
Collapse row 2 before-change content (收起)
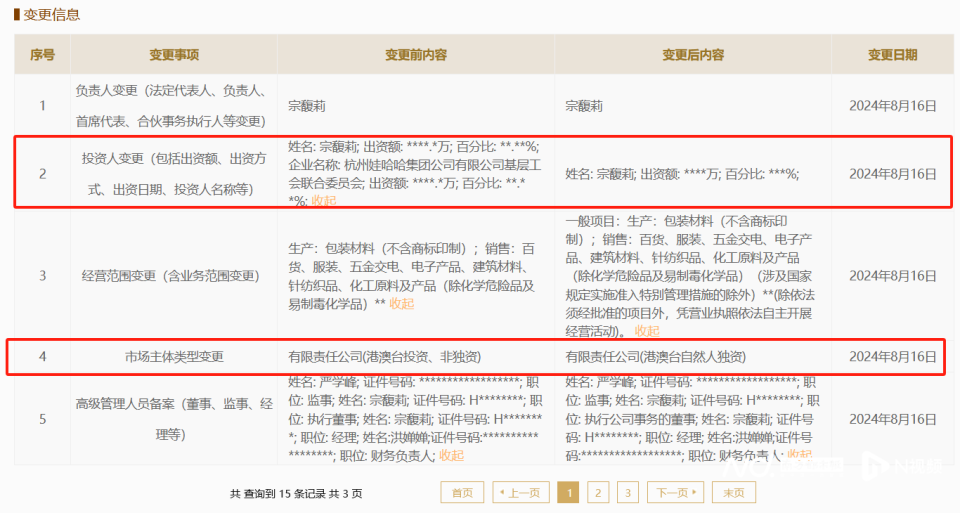pos(324,201)
